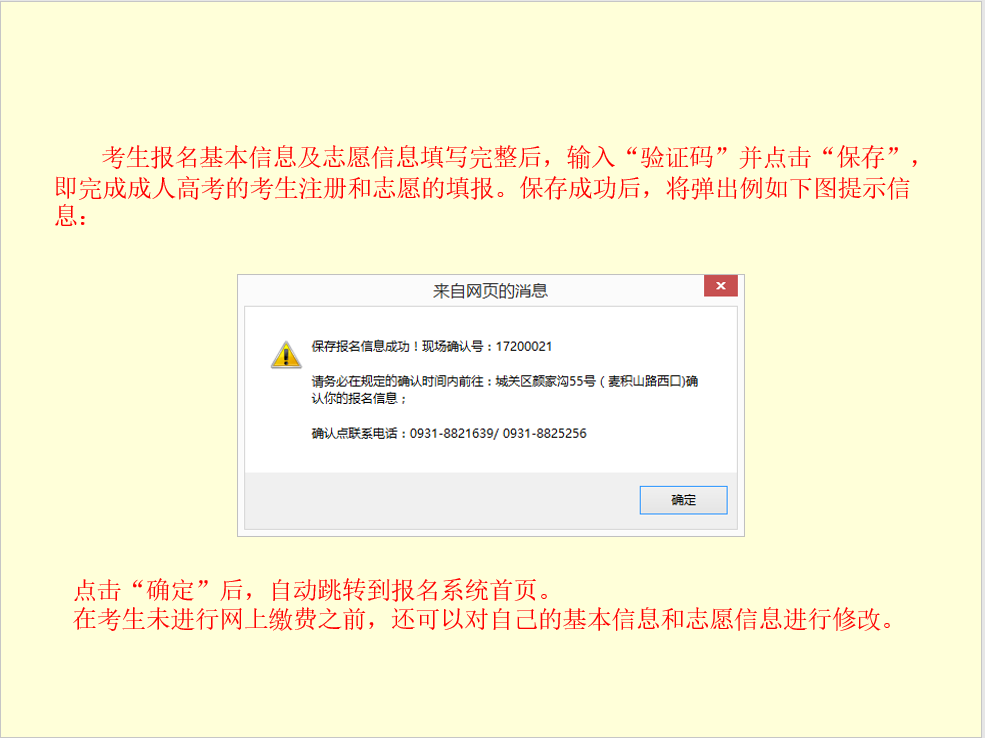Click the quoted word 确定 in the bottom red text
Screen dimensions: 985x738
[171, 590]
